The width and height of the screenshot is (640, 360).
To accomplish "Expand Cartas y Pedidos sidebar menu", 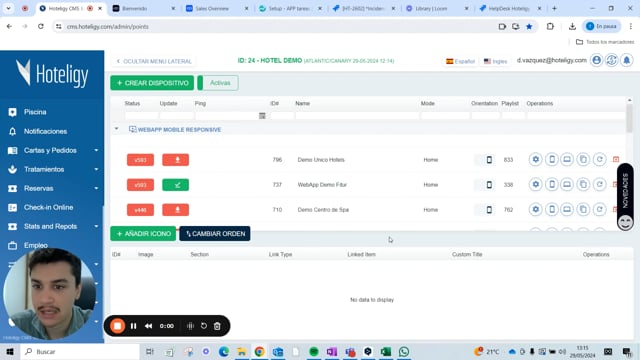I will point(96,150).
